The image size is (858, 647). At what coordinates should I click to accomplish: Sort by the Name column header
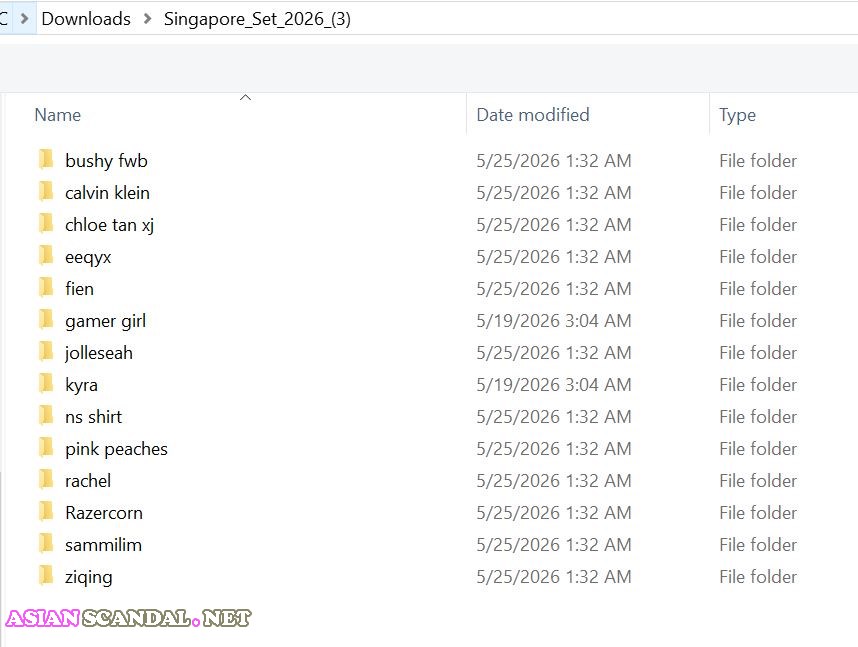[57, 115]
